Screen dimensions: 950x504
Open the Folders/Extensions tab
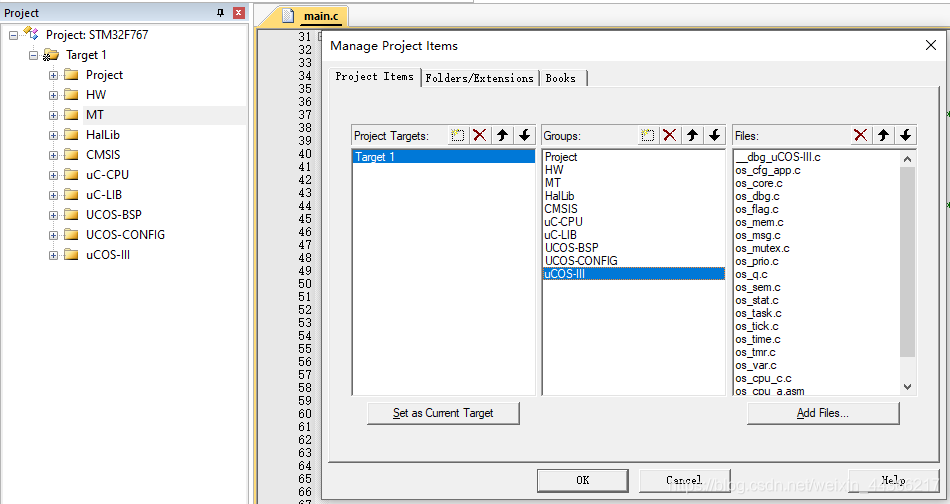(479, 78)
